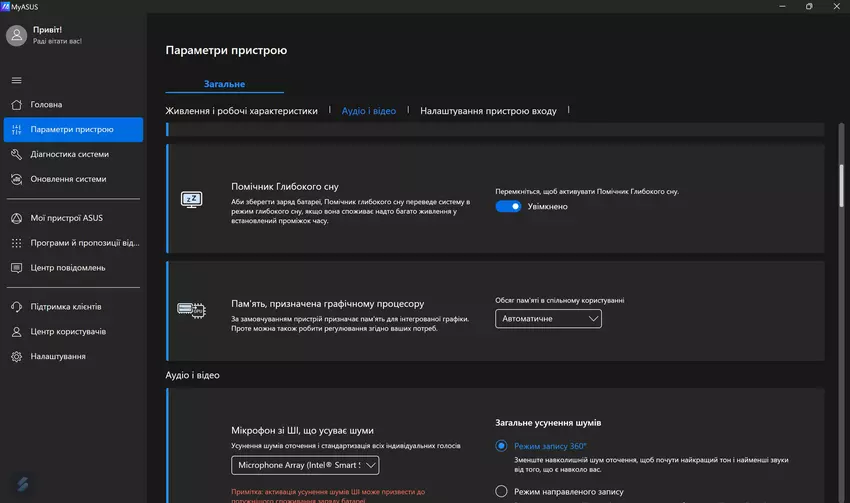Select Режим запису 360° radio button
This screenshot has width=850, height=503.
(x=502, y=446)
